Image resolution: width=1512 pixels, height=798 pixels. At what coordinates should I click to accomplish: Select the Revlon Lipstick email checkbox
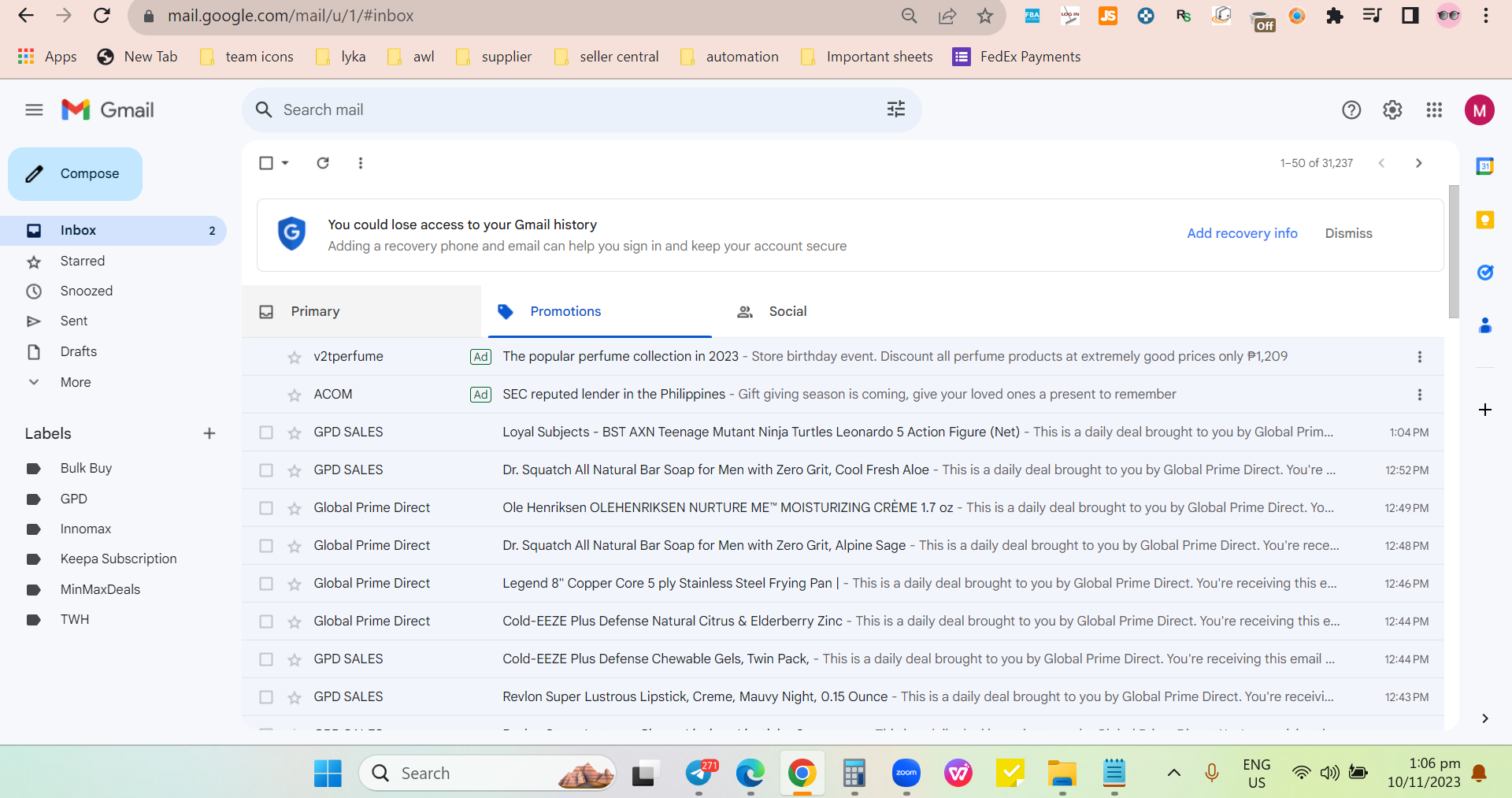[266, 697]
